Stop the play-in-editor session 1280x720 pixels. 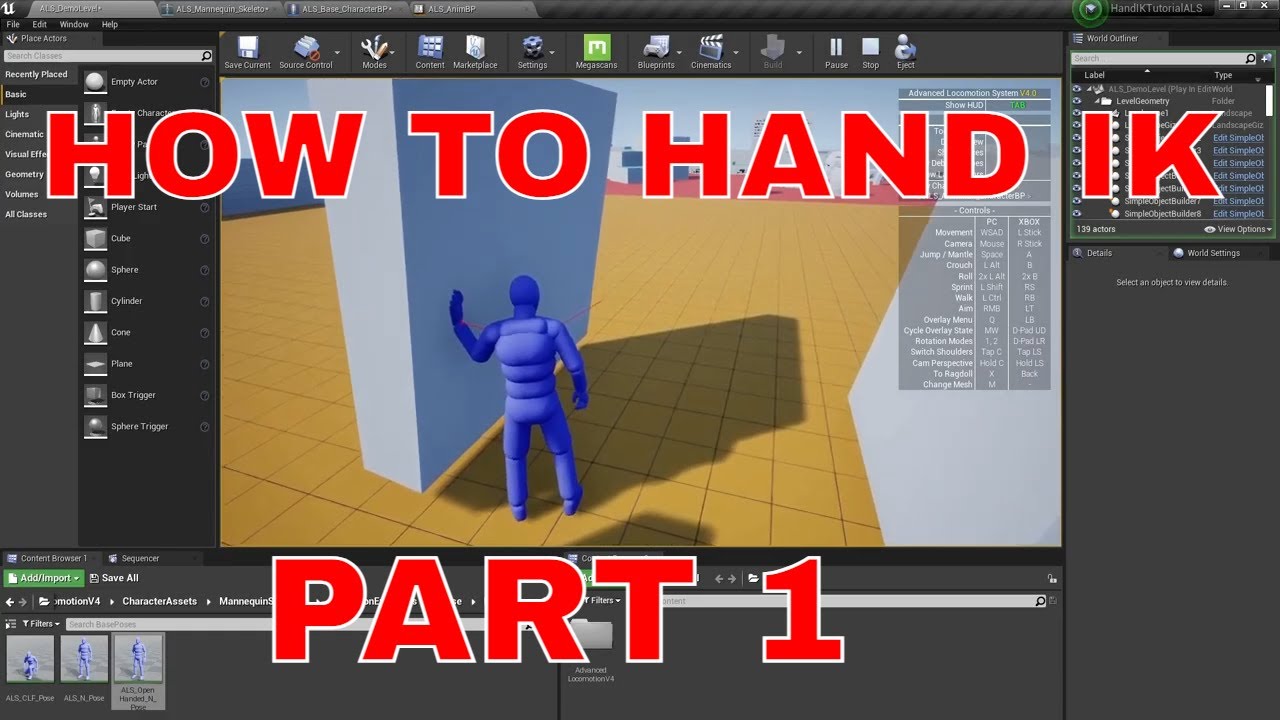point(871,47)
